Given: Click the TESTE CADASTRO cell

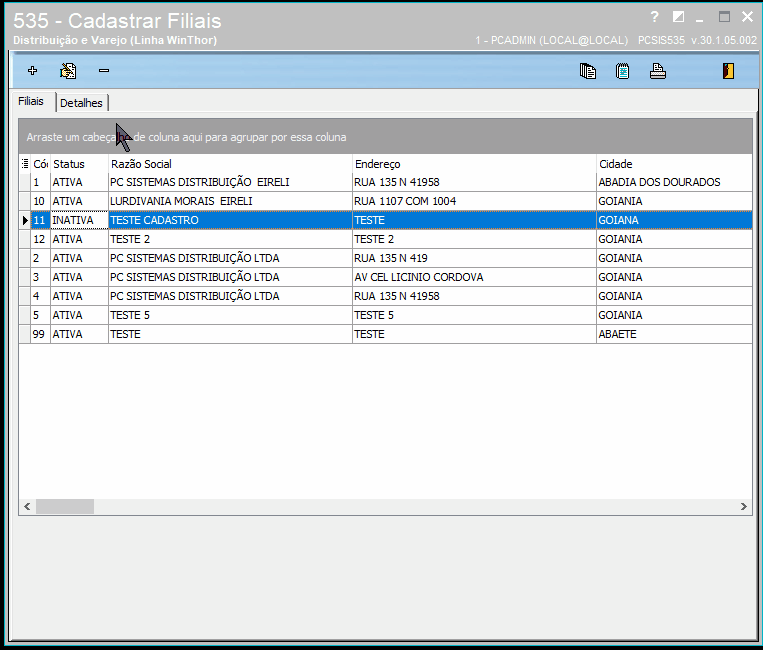Looking at the screenshot, I should (230, 220).
